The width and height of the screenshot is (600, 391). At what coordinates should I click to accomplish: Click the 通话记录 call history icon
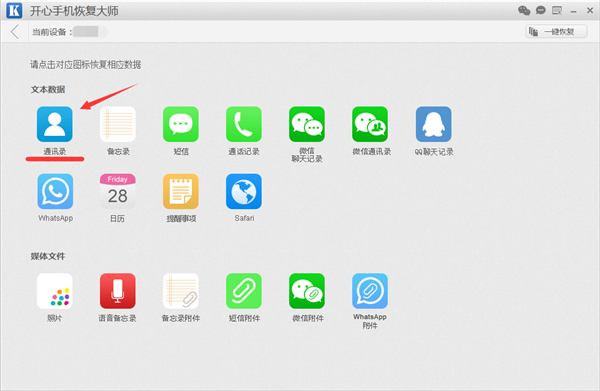point(244,124)
